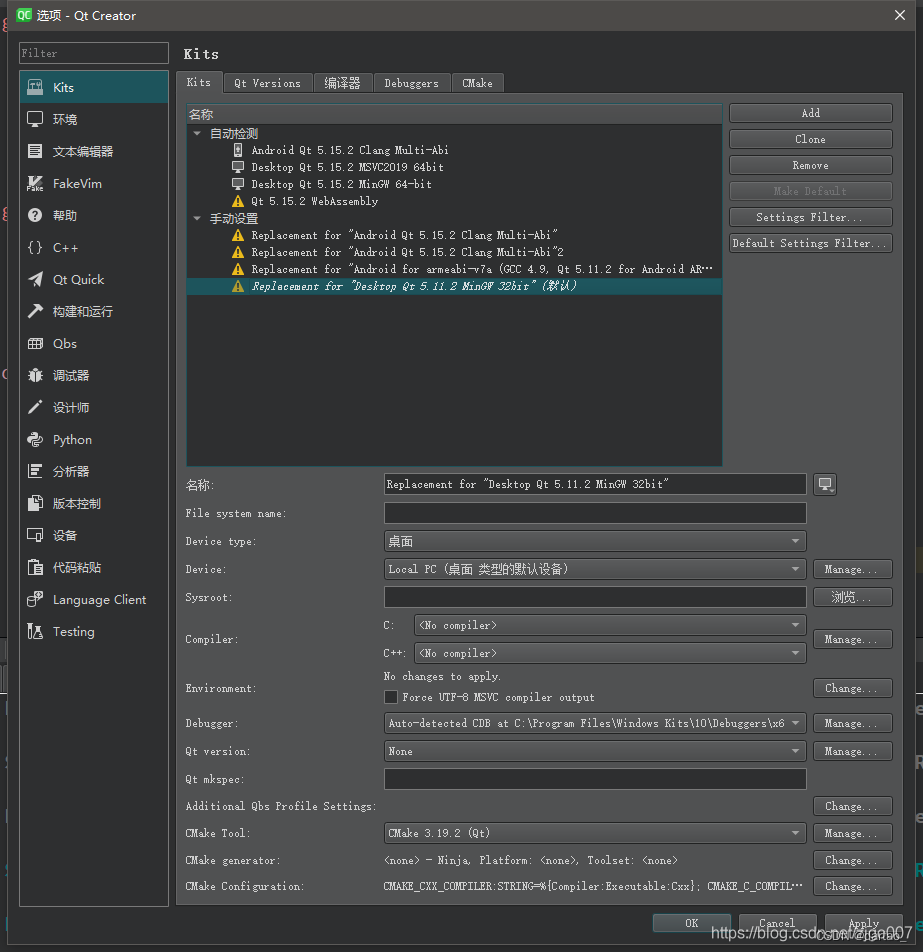Open the Debugger dropdown
The height and width of the screenshot is (952, 923).
coord(595,723)
